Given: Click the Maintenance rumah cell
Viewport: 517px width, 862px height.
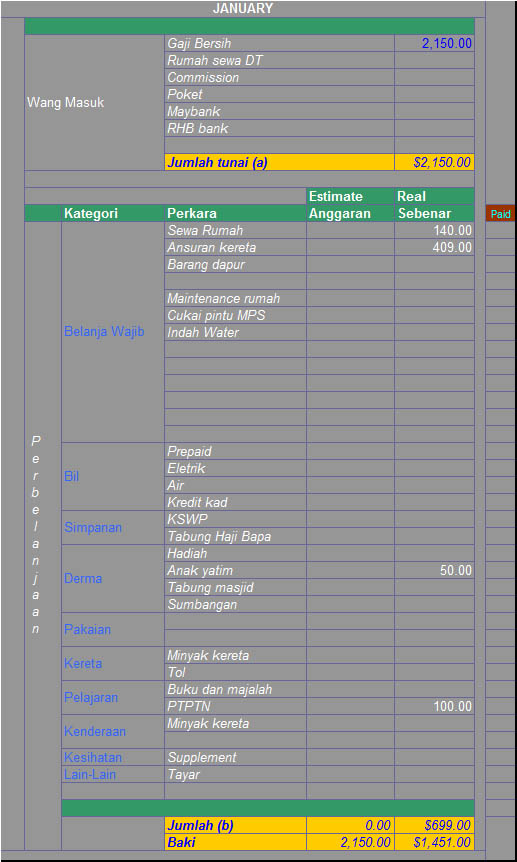Looking at the screenshot, I should coord(235,299).
